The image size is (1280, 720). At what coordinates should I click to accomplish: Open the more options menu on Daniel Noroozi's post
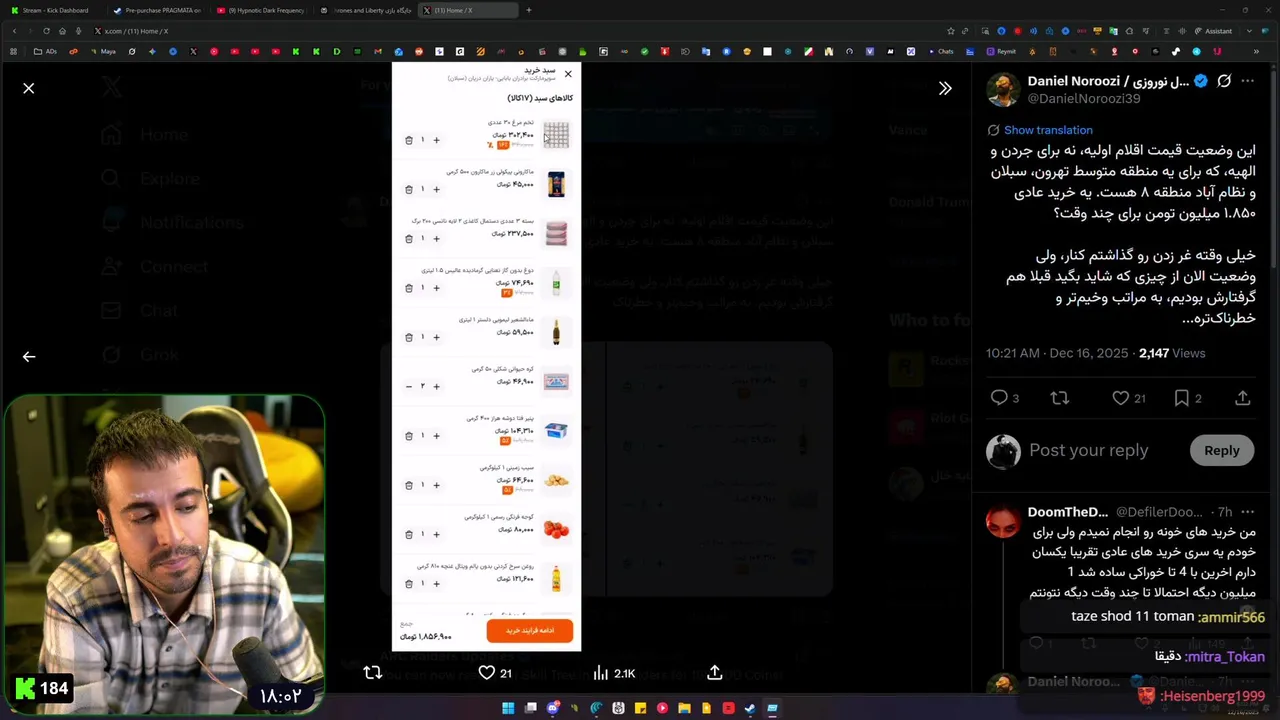tap(1247, 81)
